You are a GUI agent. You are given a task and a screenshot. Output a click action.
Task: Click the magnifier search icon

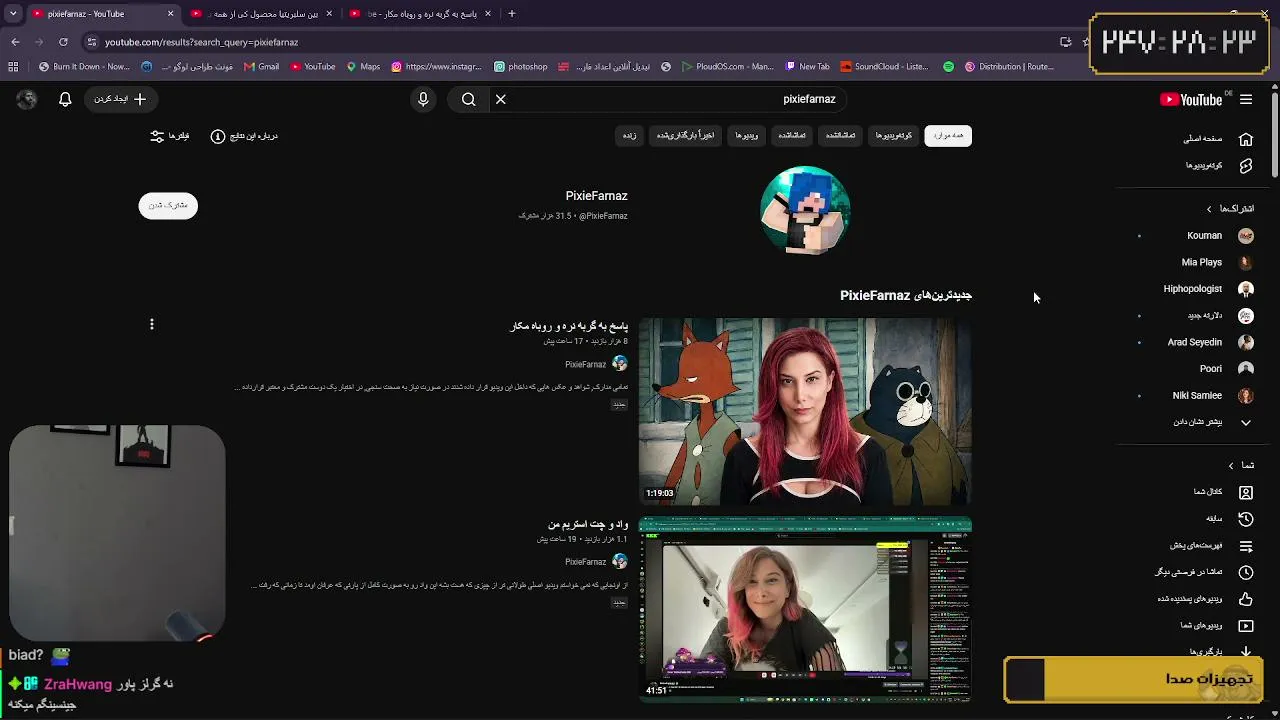pos(468,99)
